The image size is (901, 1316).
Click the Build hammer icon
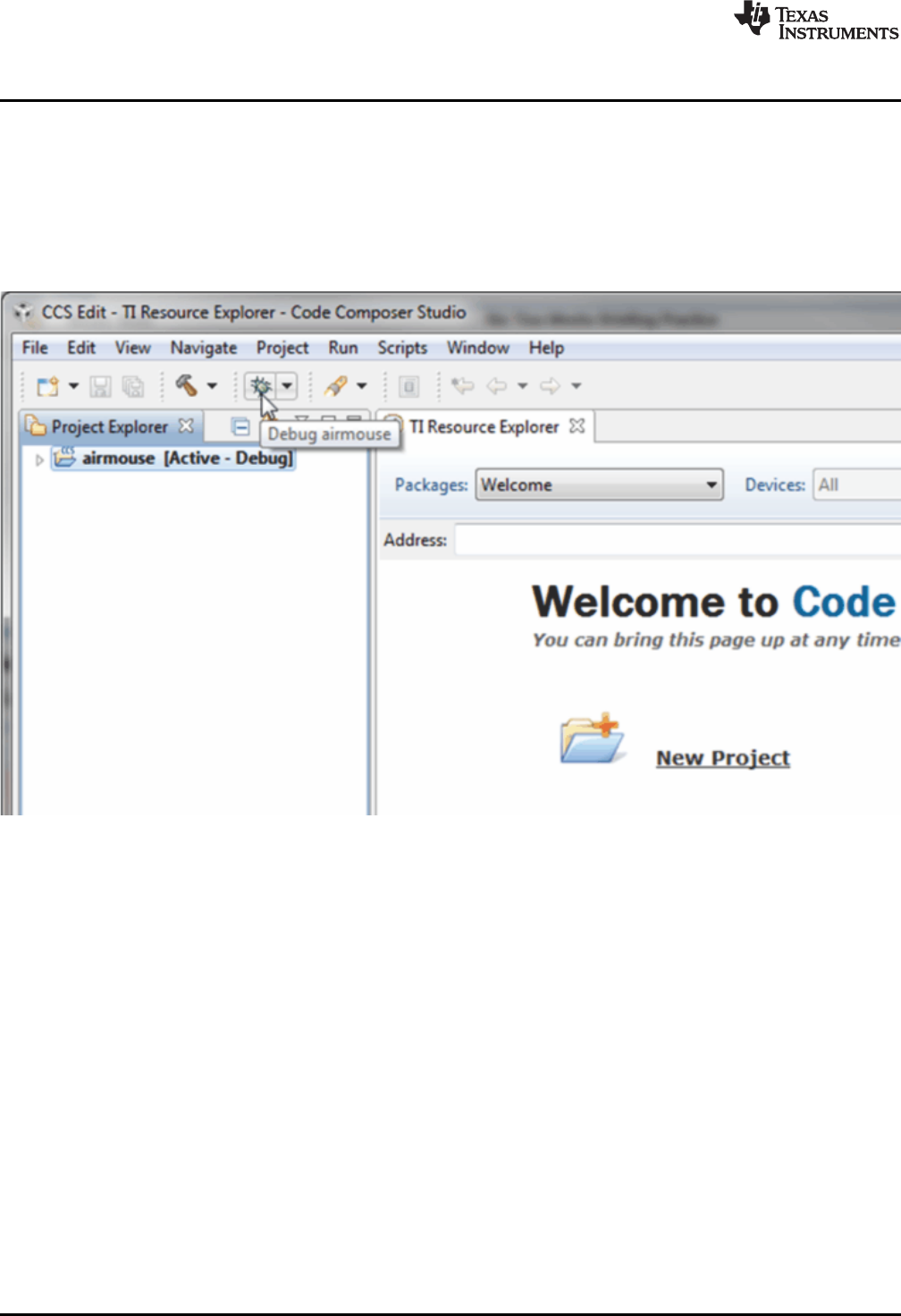click(187, 385)
